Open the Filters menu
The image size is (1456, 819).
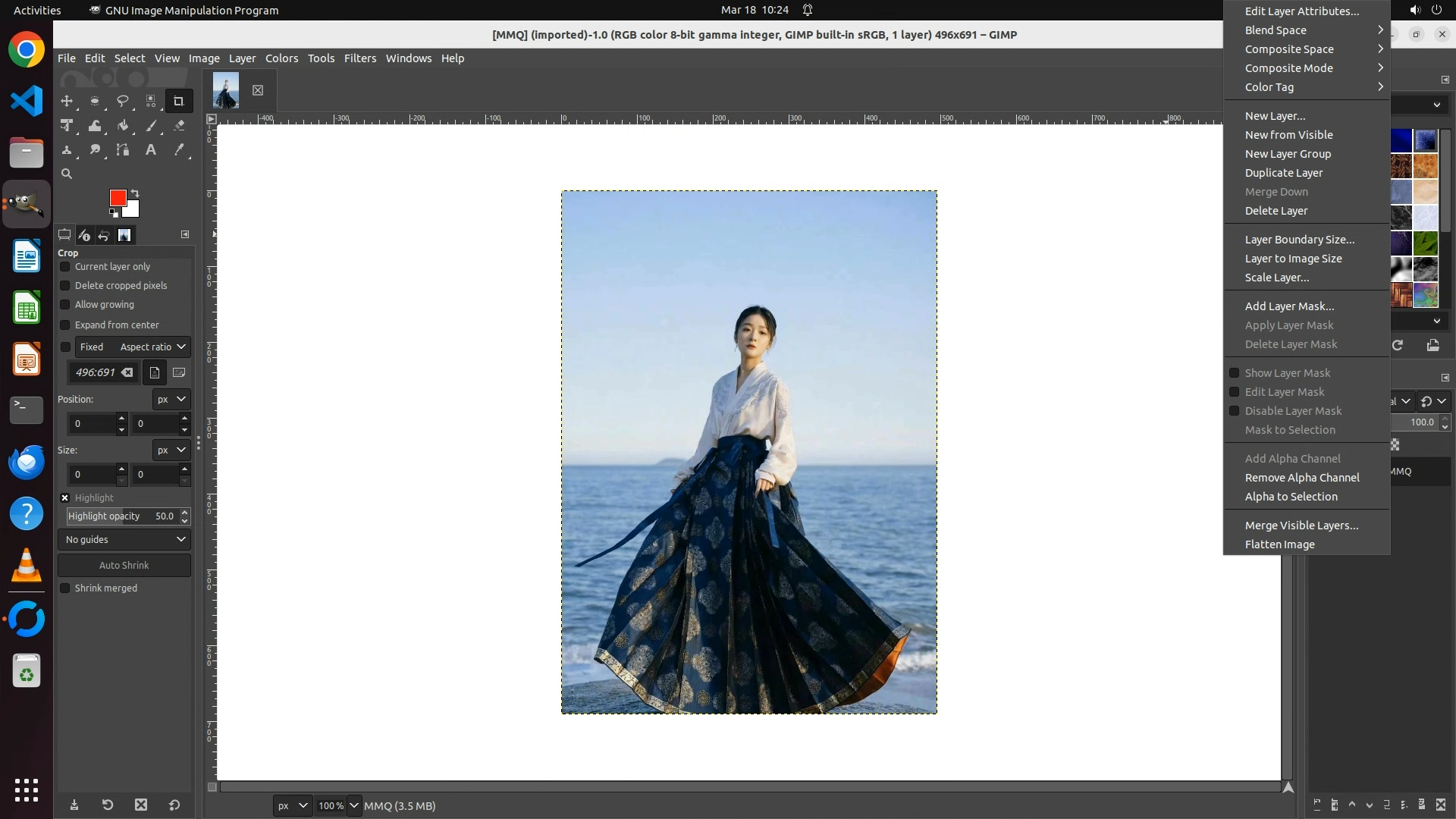(x=359, y=58)
